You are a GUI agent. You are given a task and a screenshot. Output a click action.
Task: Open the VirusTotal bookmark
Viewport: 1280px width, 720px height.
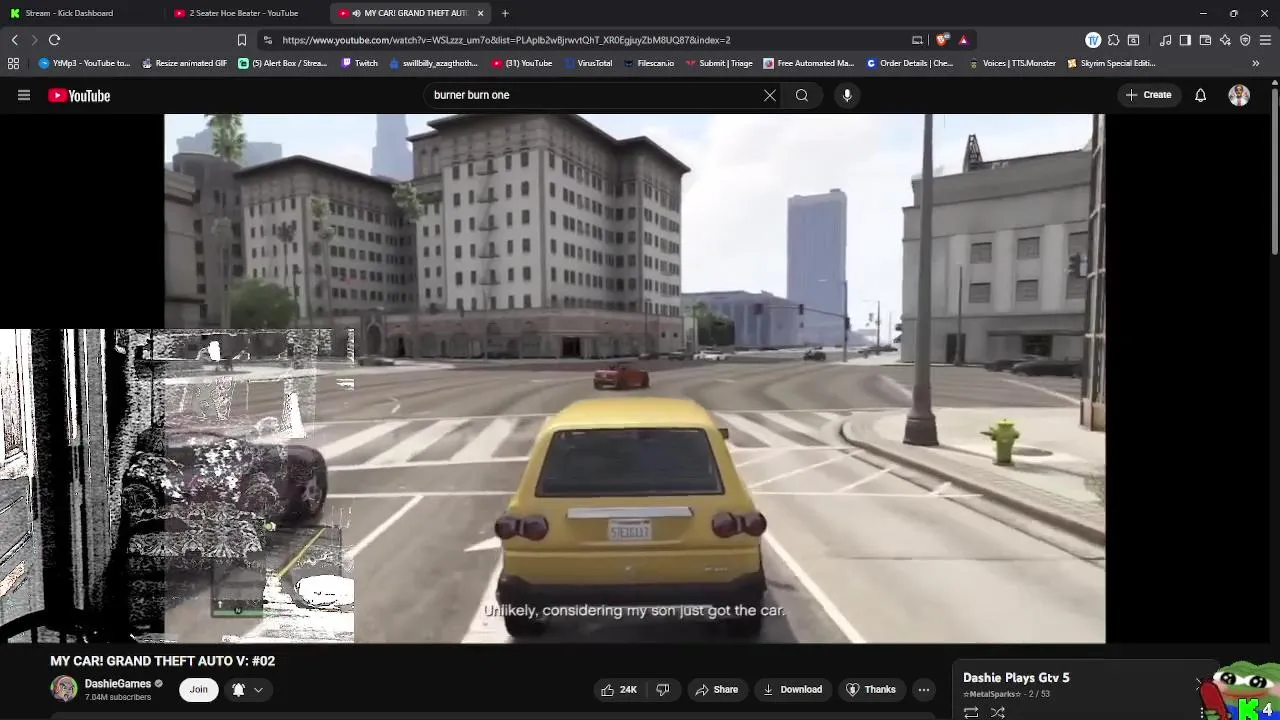[x=588, y=63]
